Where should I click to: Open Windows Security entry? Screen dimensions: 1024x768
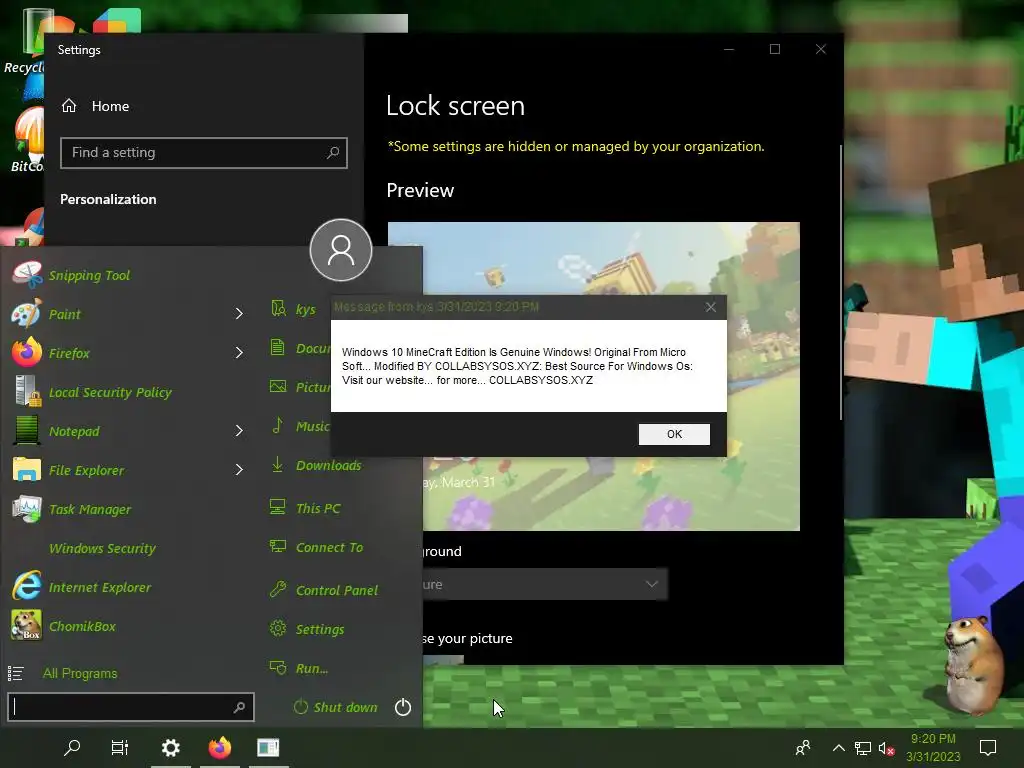click(102, 549)
